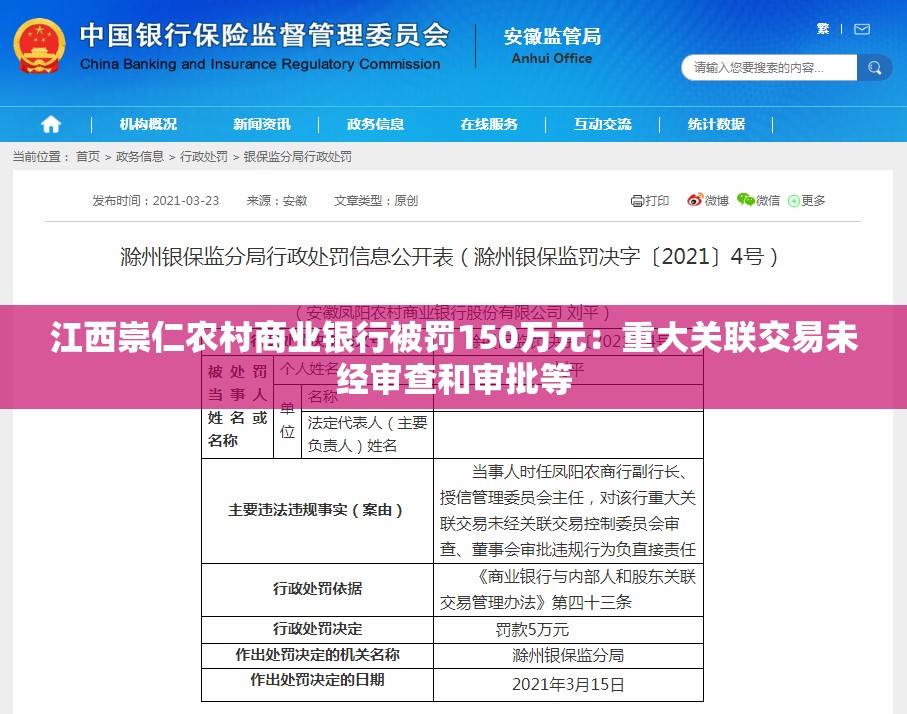Open the mail envelope icon
The width and height of the screenshot is (907, 714).
click(x=862, y=29)
